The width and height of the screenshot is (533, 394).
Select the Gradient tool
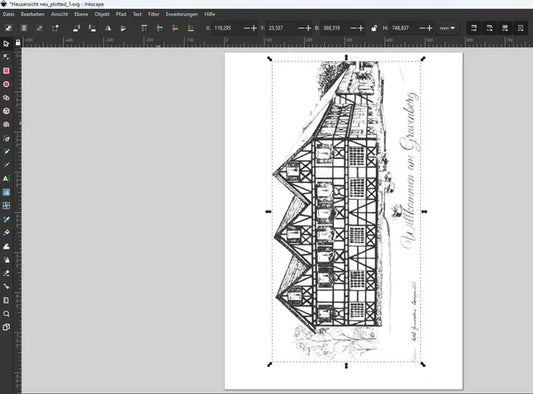point(6,192)
